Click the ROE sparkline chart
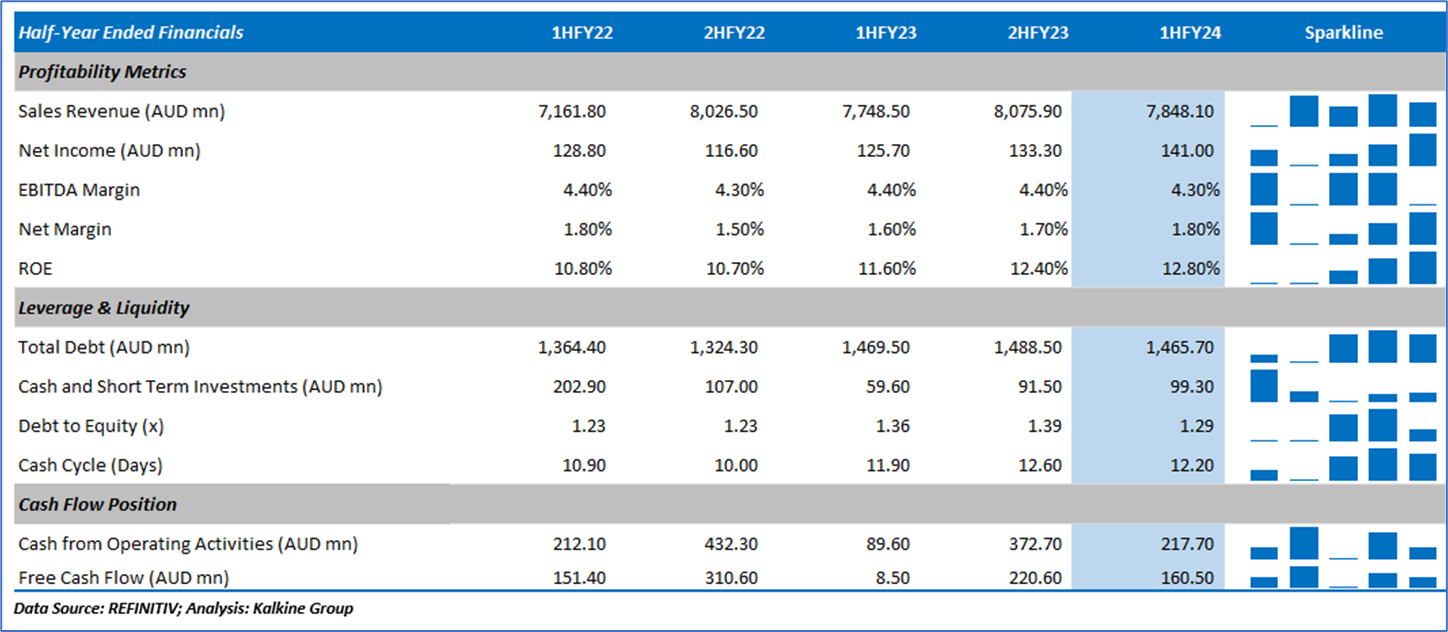This screenshot has width=1448, height=632. click(1343, 269)
